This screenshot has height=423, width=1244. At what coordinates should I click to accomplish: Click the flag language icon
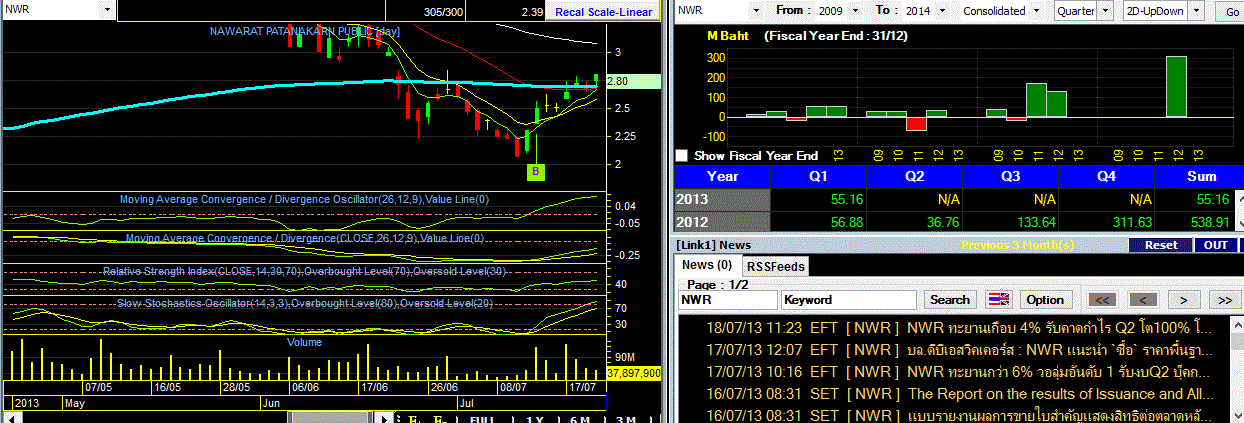pos(999,299)
